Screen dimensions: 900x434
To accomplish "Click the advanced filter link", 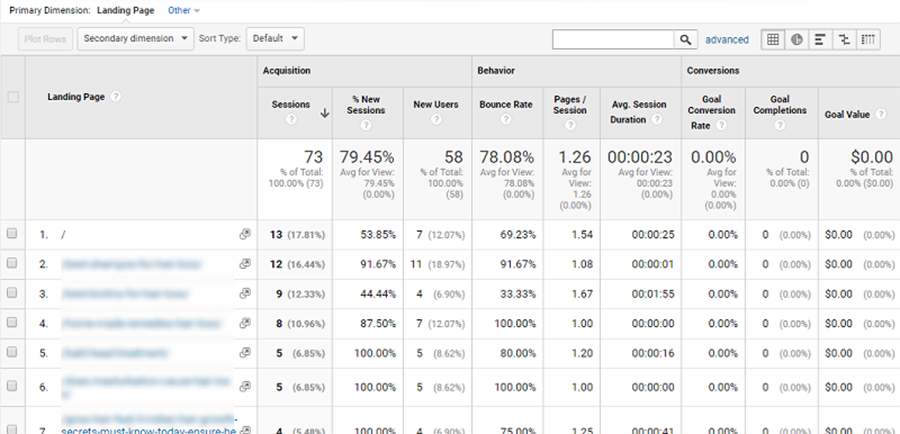I will click(x=726, y=39).
